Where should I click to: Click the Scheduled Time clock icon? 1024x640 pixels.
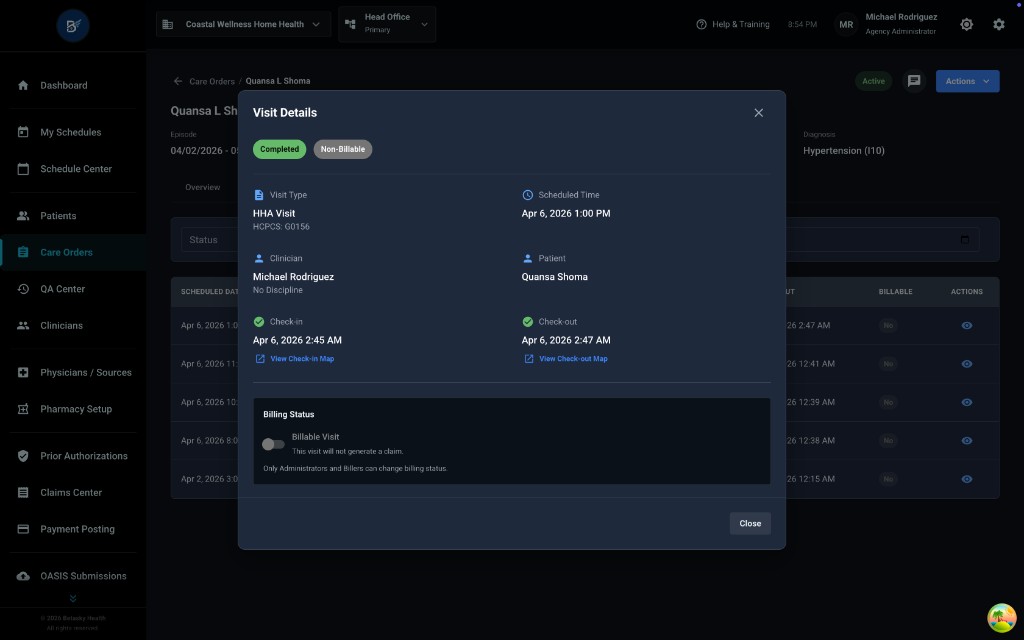coord(528,195)
